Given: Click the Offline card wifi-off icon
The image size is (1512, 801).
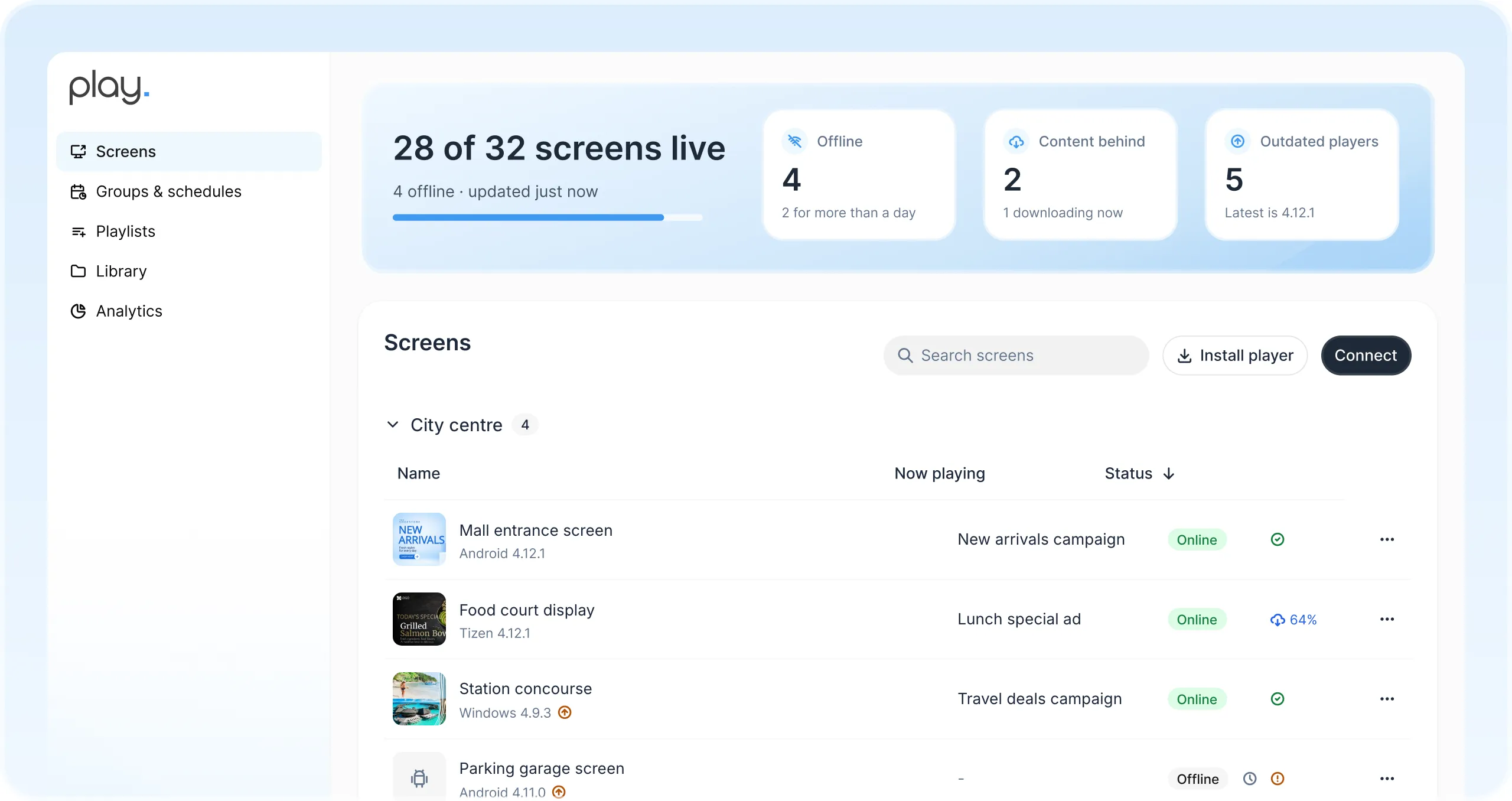Looking at the screenshot, I should coord(794,141).
